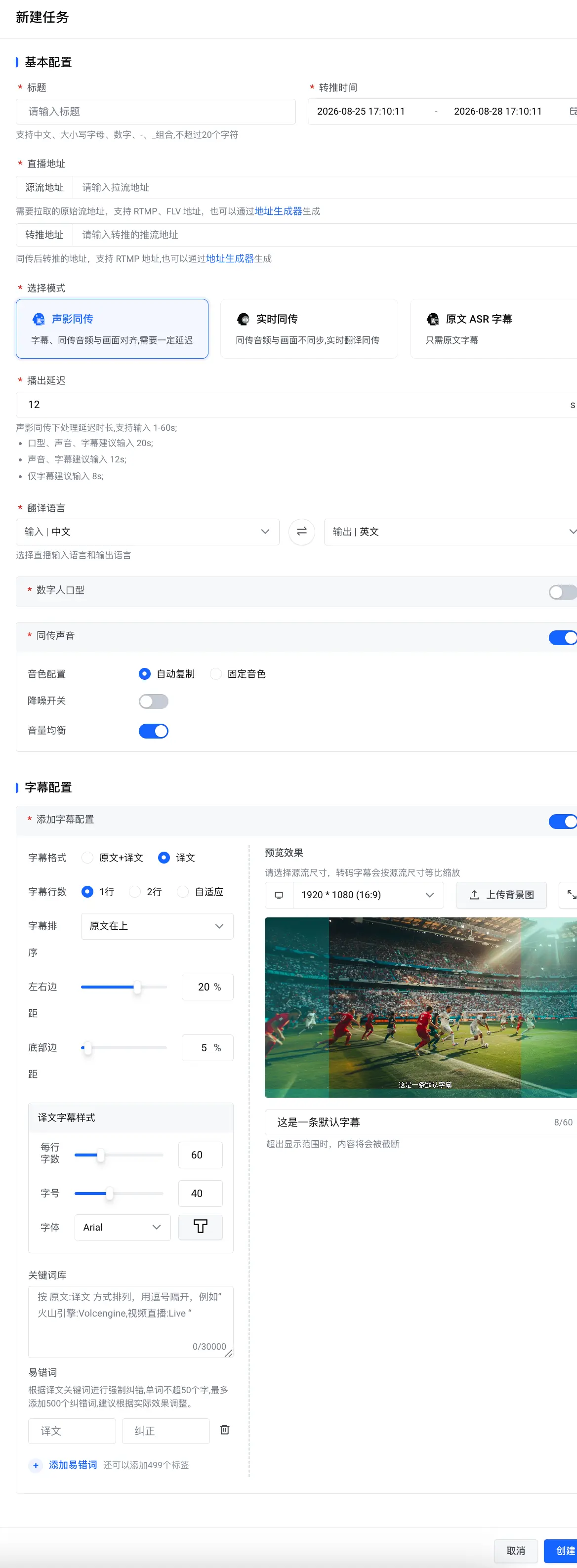Screen dimensions: 577x1568
Task: Select 自适应 subtitle lines option
Action: point(183,892)
